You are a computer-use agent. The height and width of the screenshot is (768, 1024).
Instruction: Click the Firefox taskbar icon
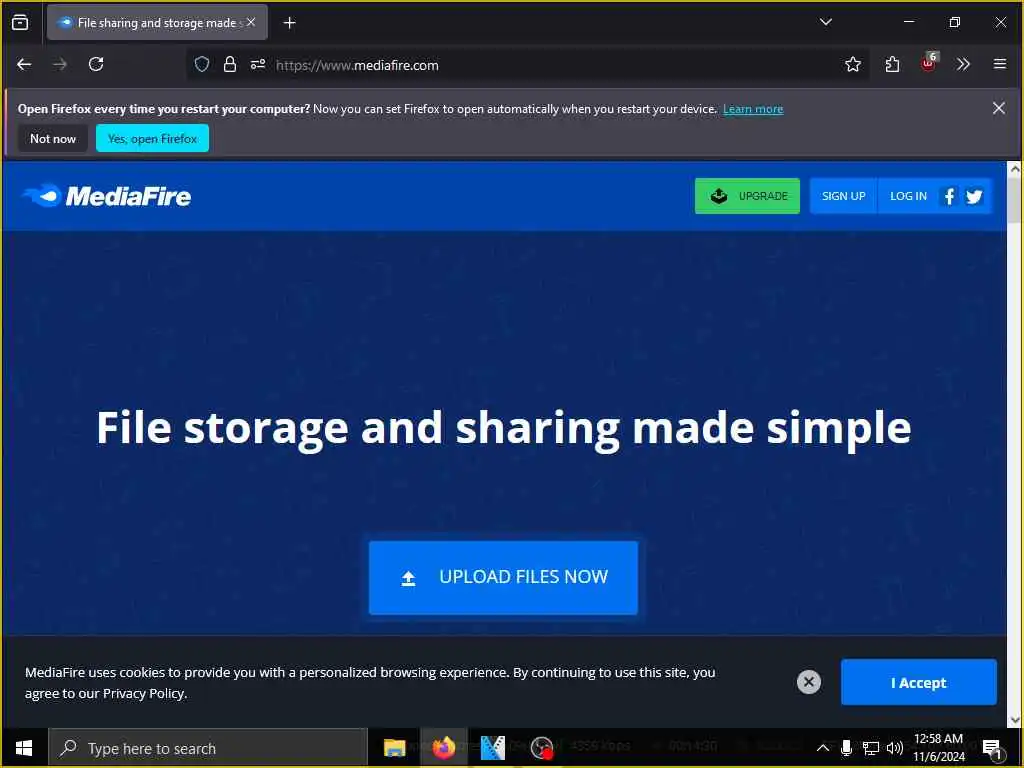tap(443, 748)
